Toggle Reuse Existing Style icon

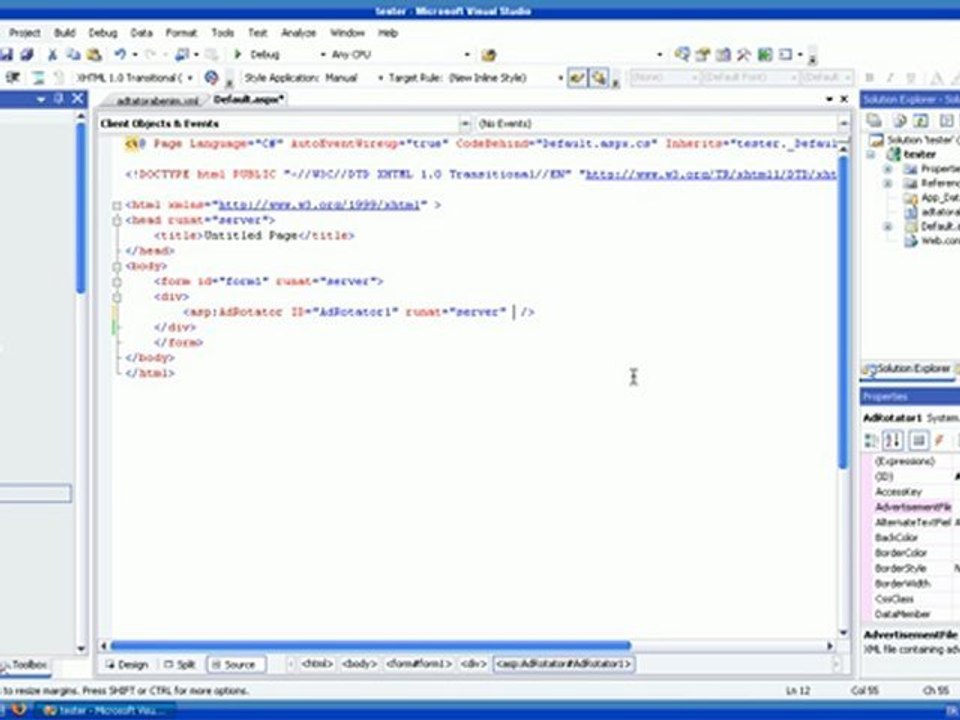599,78
